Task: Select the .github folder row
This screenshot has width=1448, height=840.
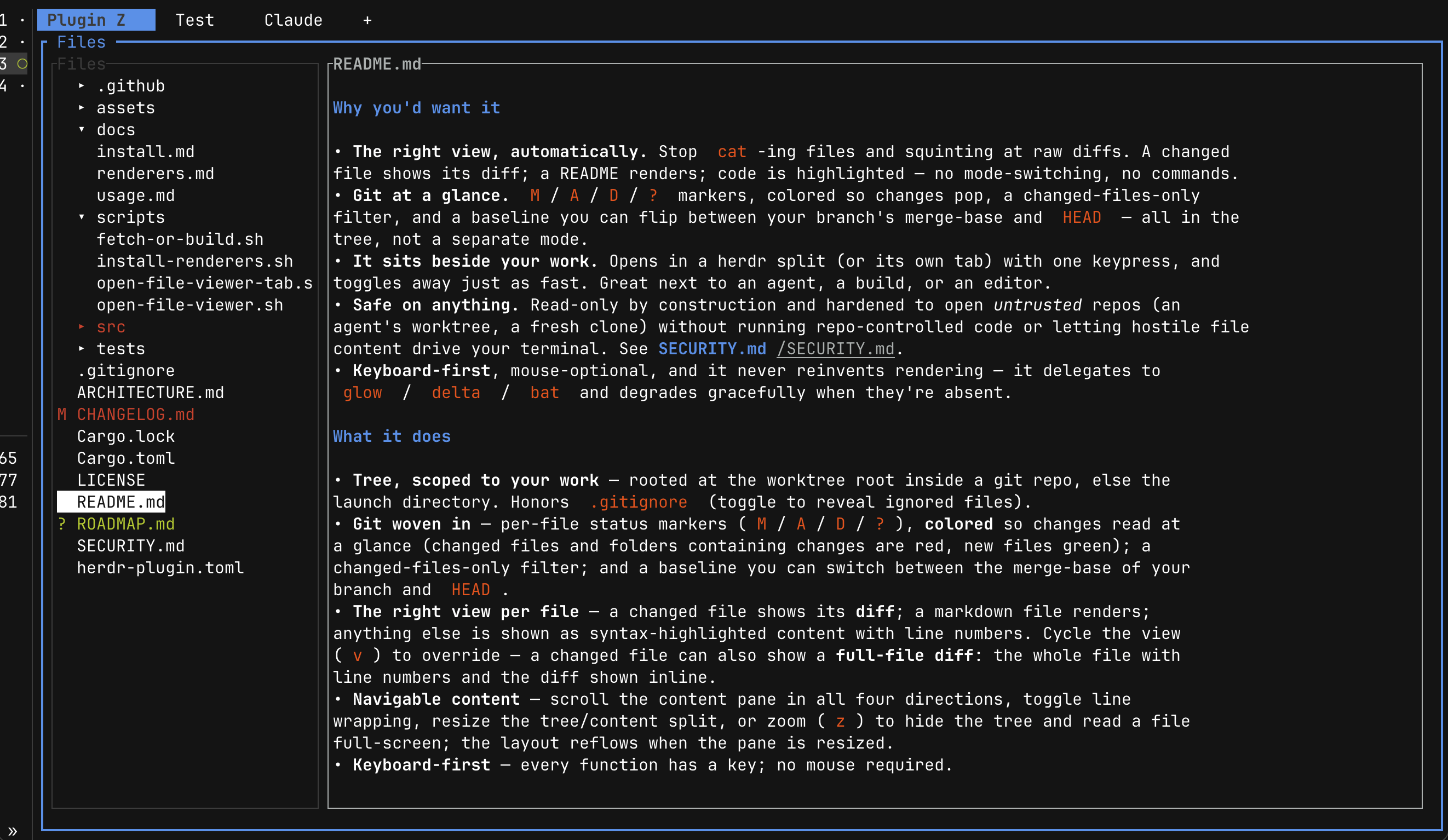Action: [130, 86]
